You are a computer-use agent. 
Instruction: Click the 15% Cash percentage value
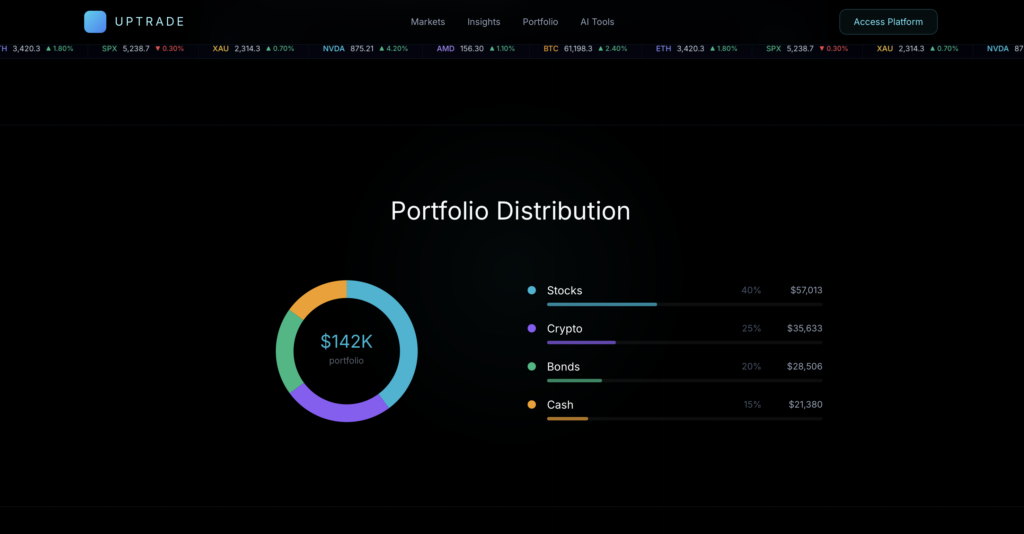click(x=752, y=405)
